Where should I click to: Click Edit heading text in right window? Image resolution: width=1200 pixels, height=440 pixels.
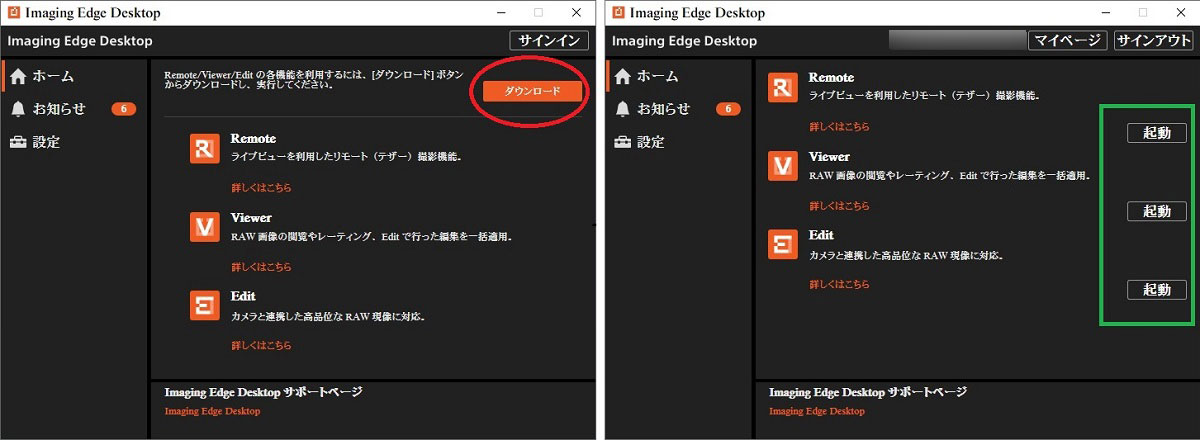point(821,234)
